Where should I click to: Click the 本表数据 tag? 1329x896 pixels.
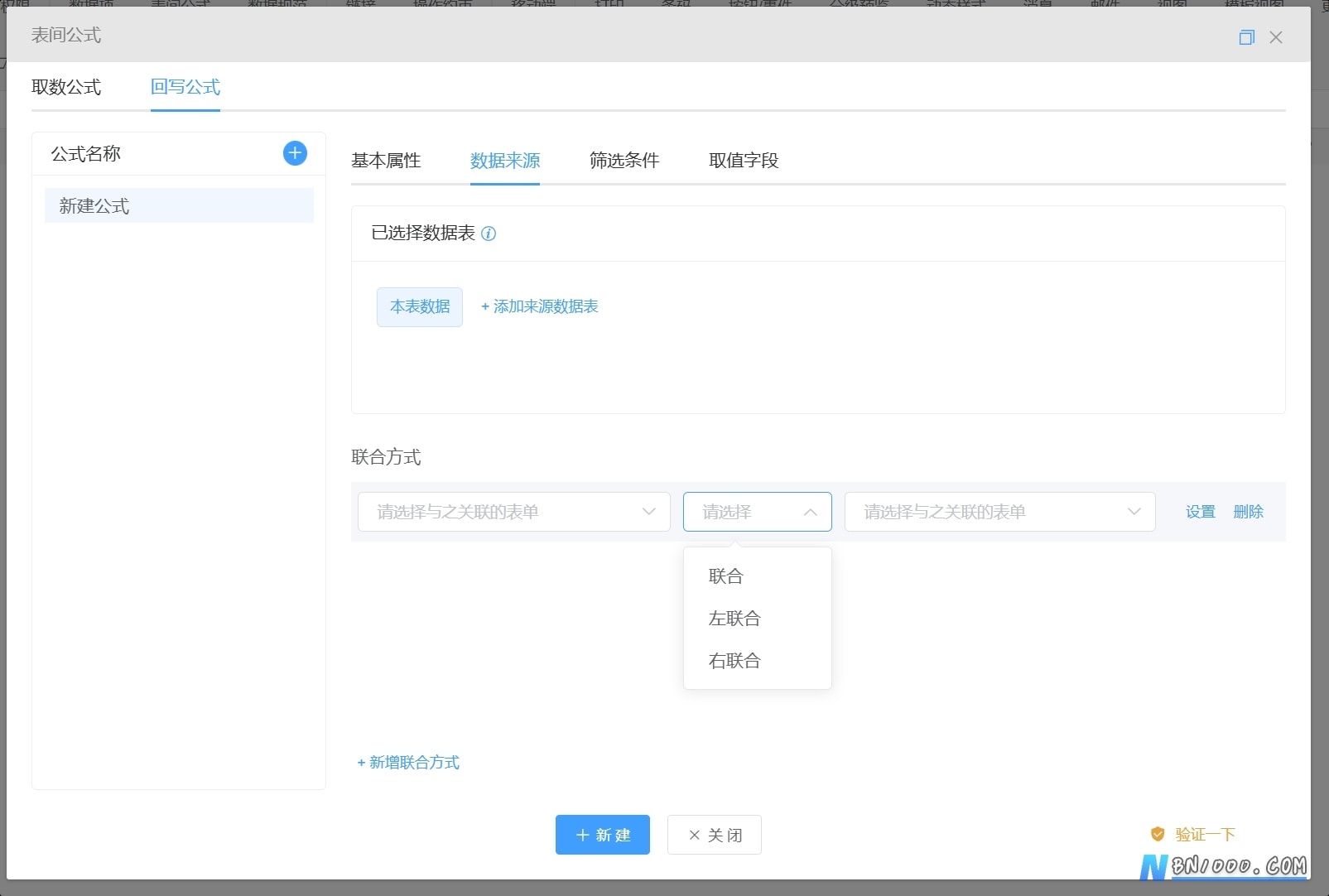click(x=420, y=307)
